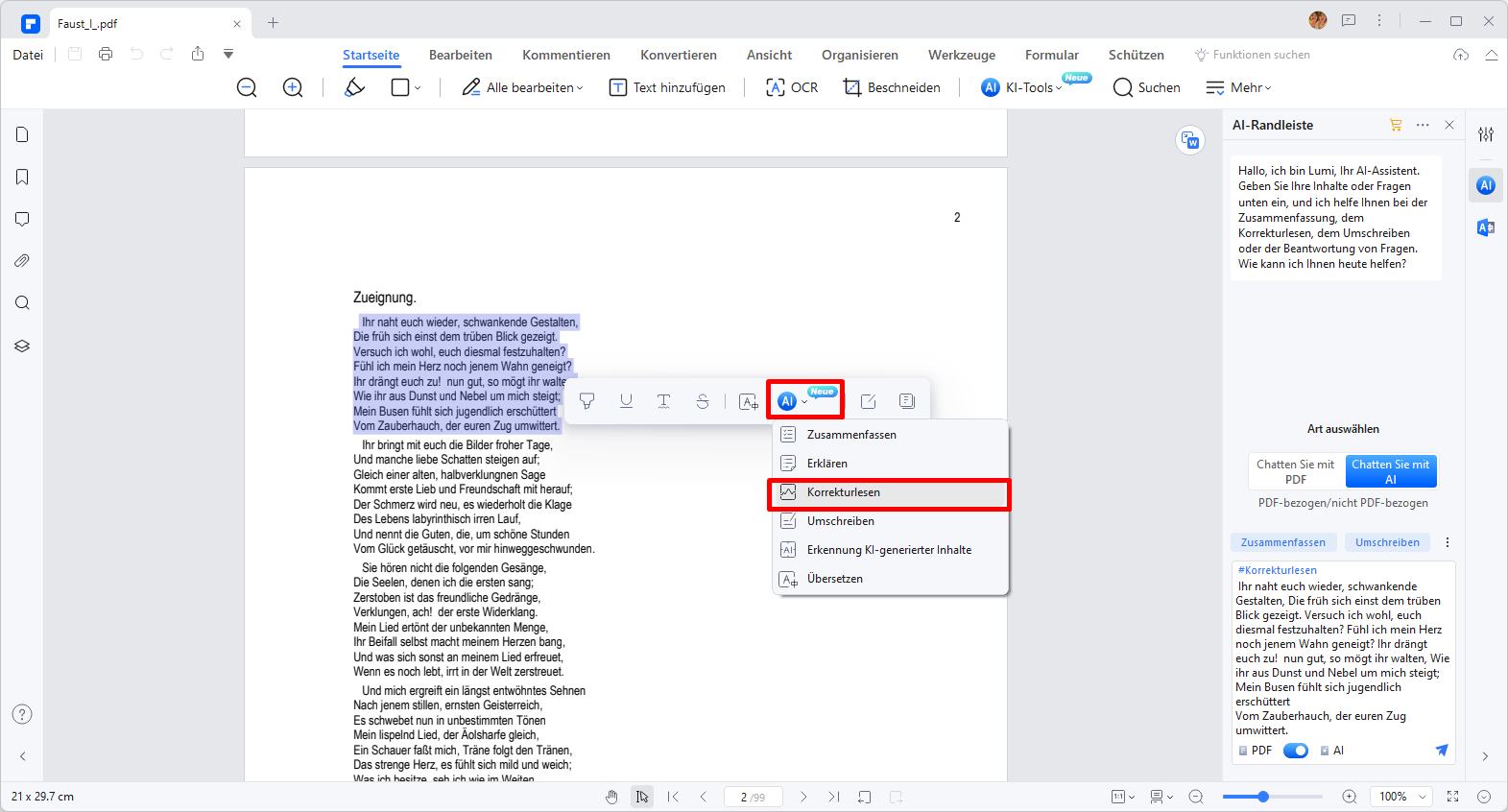The width and height of the screenshot is (1508, 812).
Task: Click the Beschneiden tool
Action: point(892,87)
